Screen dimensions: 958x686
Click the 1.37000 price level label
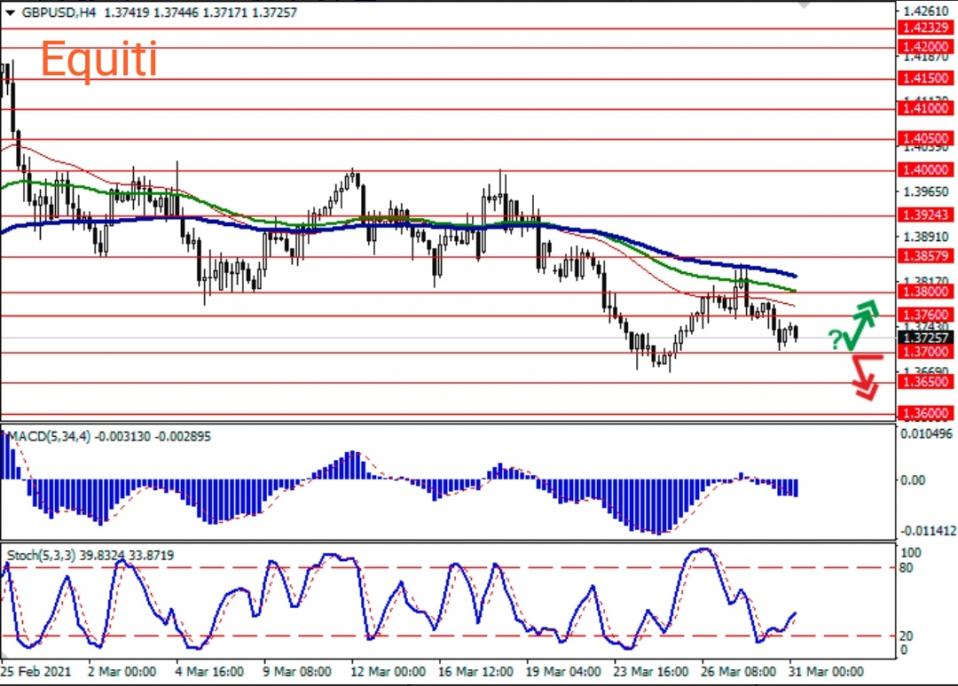(926, 352)
